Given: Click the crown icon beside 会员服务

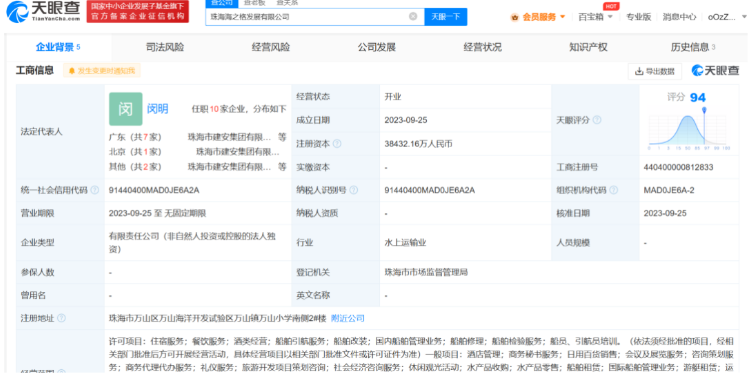Looking at the screenshot, I should 515,17.
